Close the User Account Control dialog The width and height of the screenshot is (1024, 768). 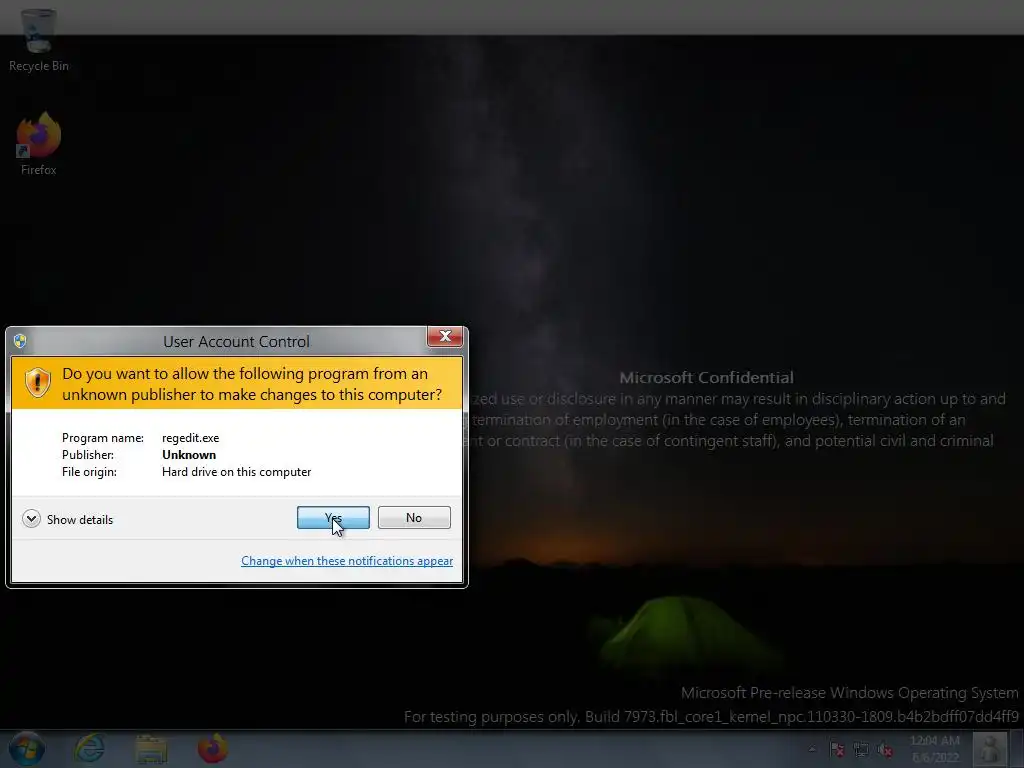[445, 336]
